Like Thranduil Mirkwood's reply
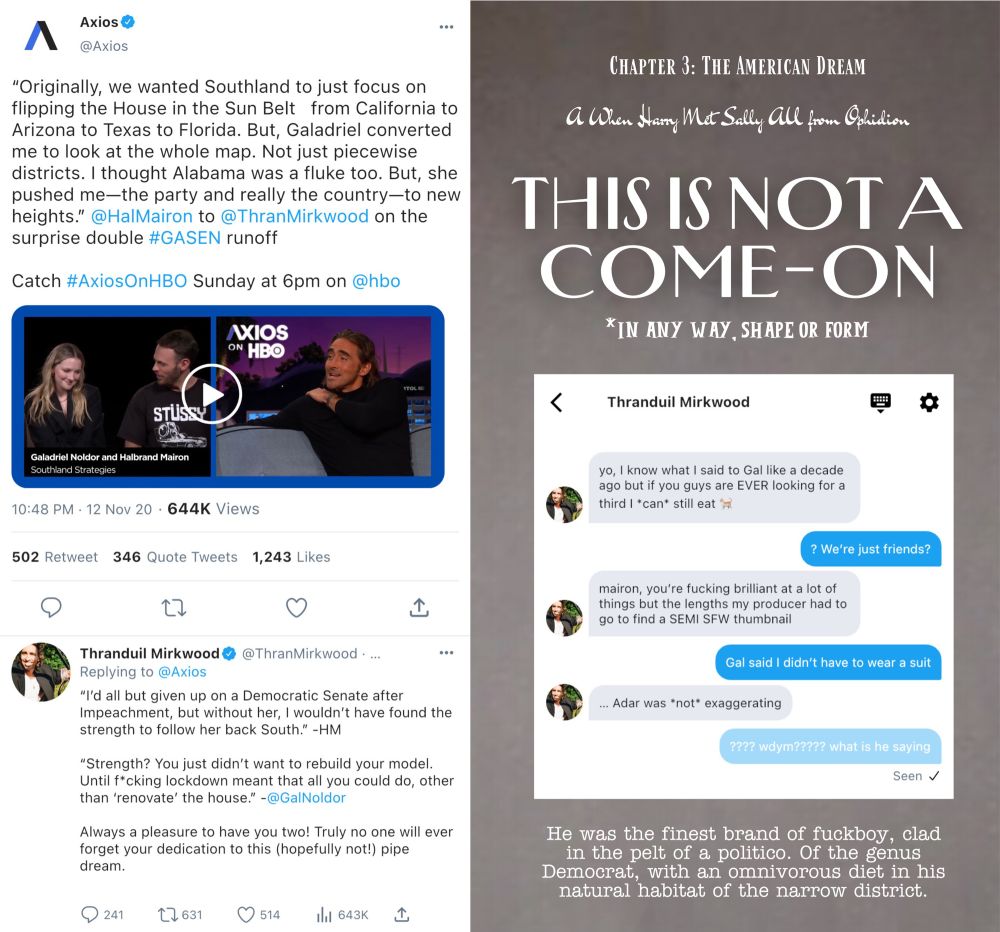 tap(258, 915)
